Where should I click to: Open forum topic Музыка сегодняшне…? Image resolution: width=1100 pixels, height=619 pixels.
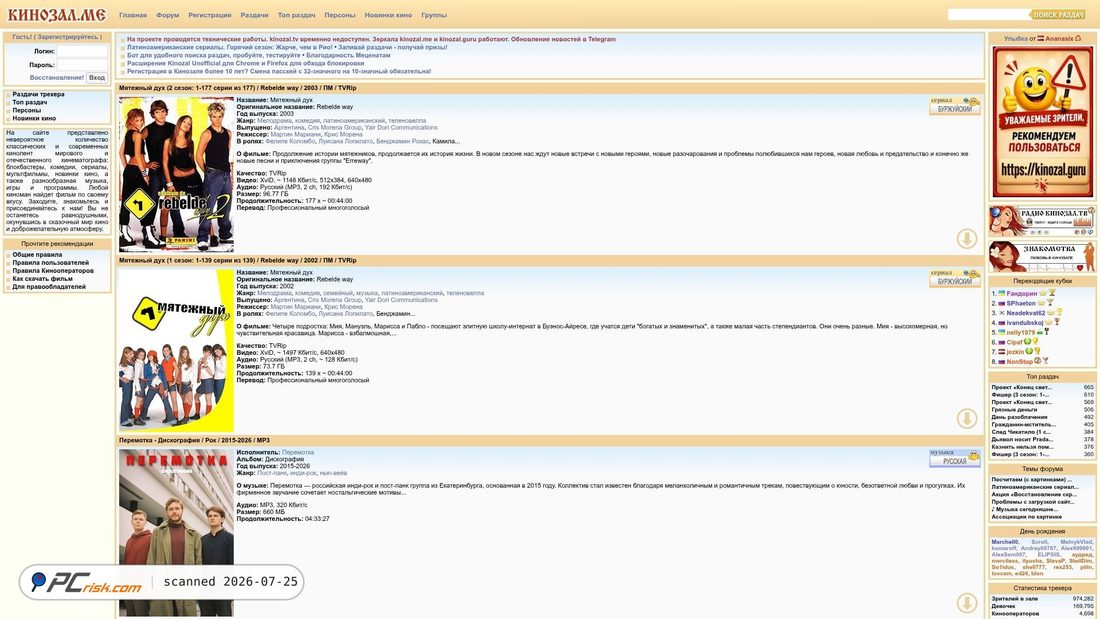click(x=1024, y=510)
